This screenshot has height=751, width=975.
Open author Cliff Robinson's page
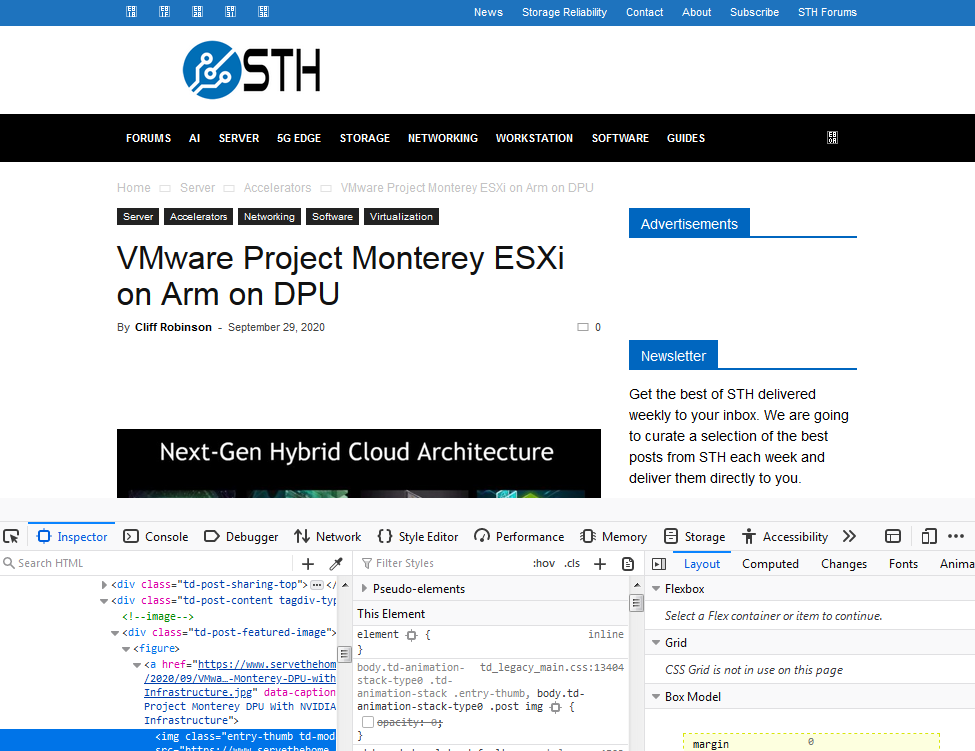click(x=173, y=327)
